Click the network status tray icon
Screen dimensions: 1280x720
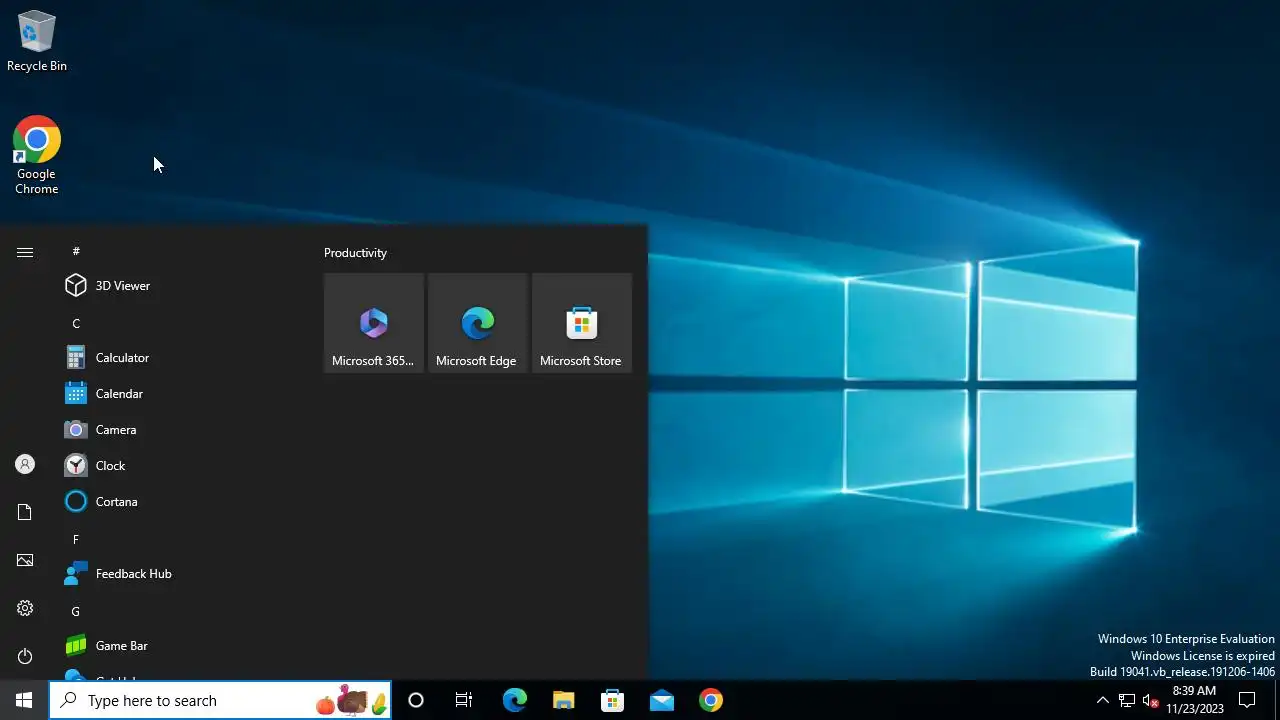point(1127,700)
